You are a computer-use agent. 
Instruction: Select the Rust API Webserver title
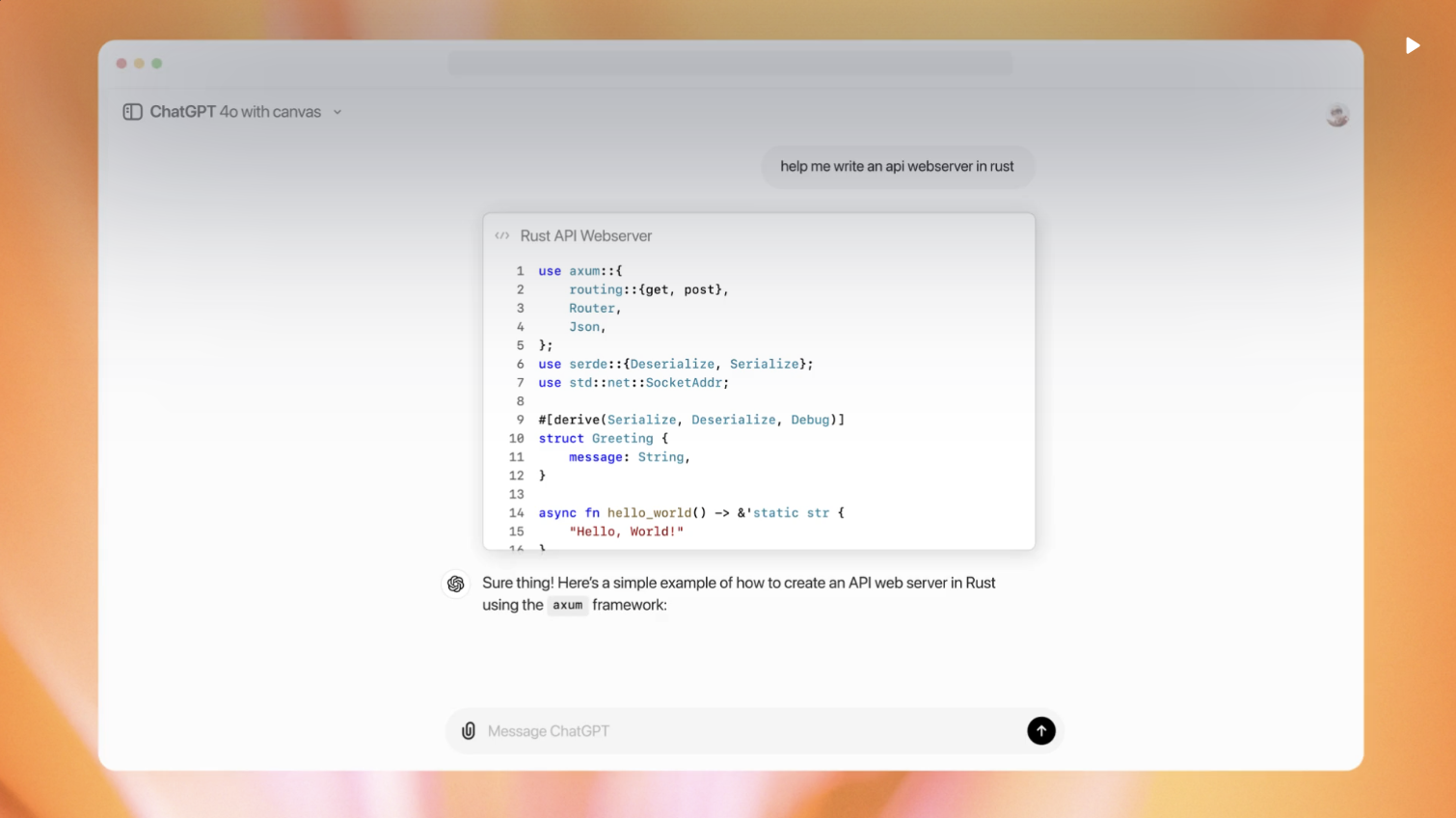[x=586, y=235]
